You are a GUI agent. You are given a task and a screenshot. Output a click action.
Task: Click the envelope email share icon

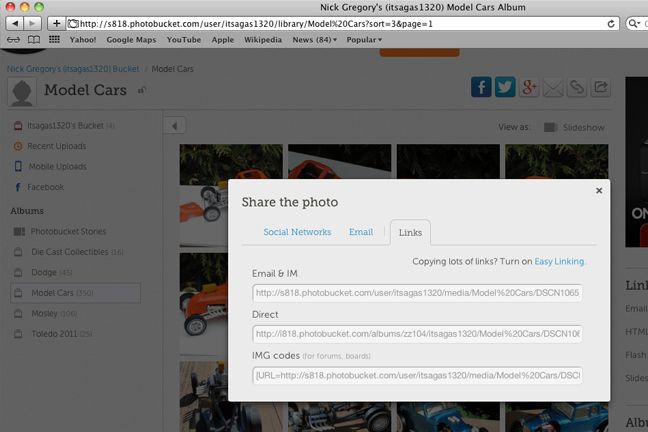coord(554,88)
